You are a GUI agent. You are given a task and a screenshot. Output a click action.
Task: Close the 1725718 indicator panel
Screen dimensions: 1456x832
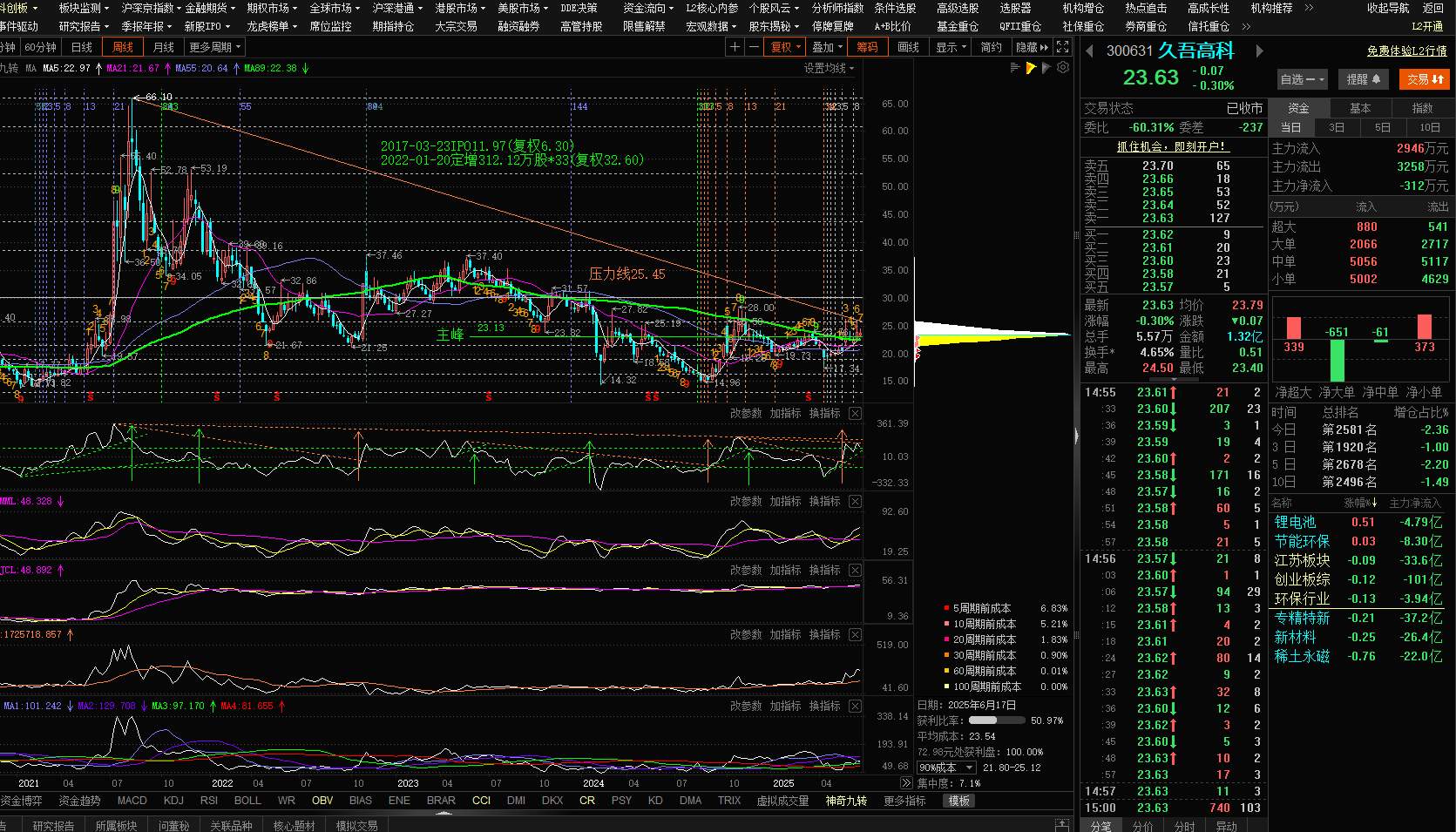click(x=856, y=634)
